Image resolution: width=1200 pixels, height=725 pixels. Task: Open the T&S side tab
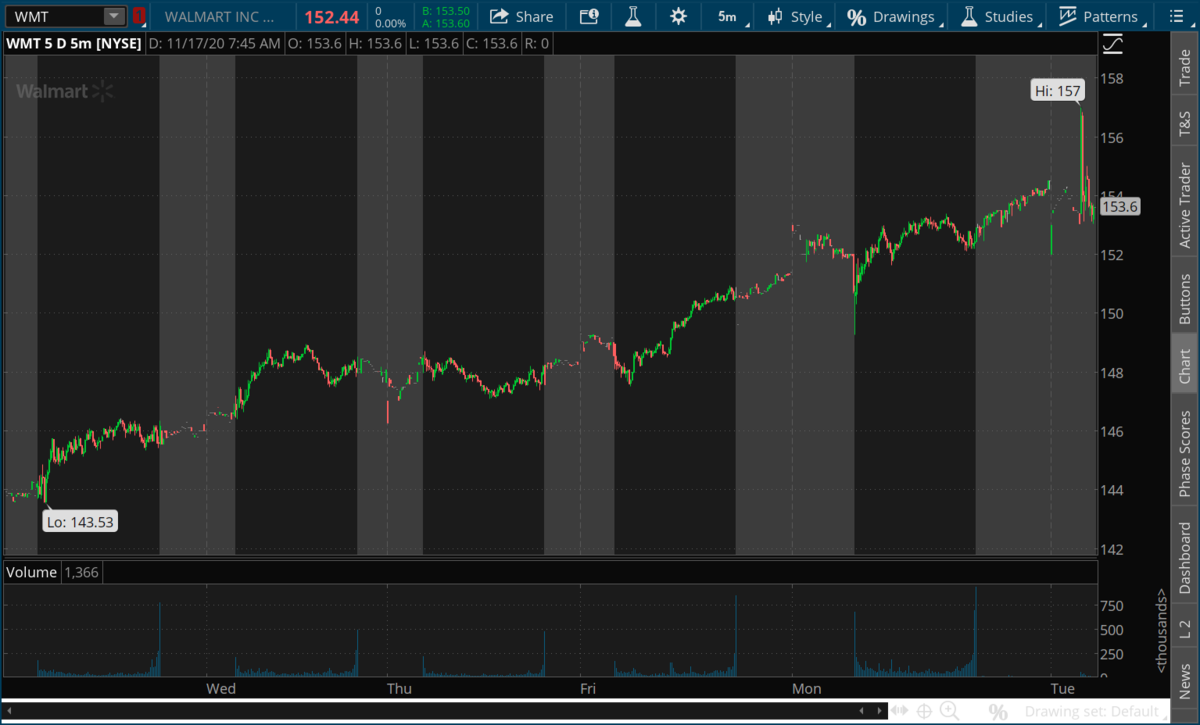click(x=1184, y=125)
